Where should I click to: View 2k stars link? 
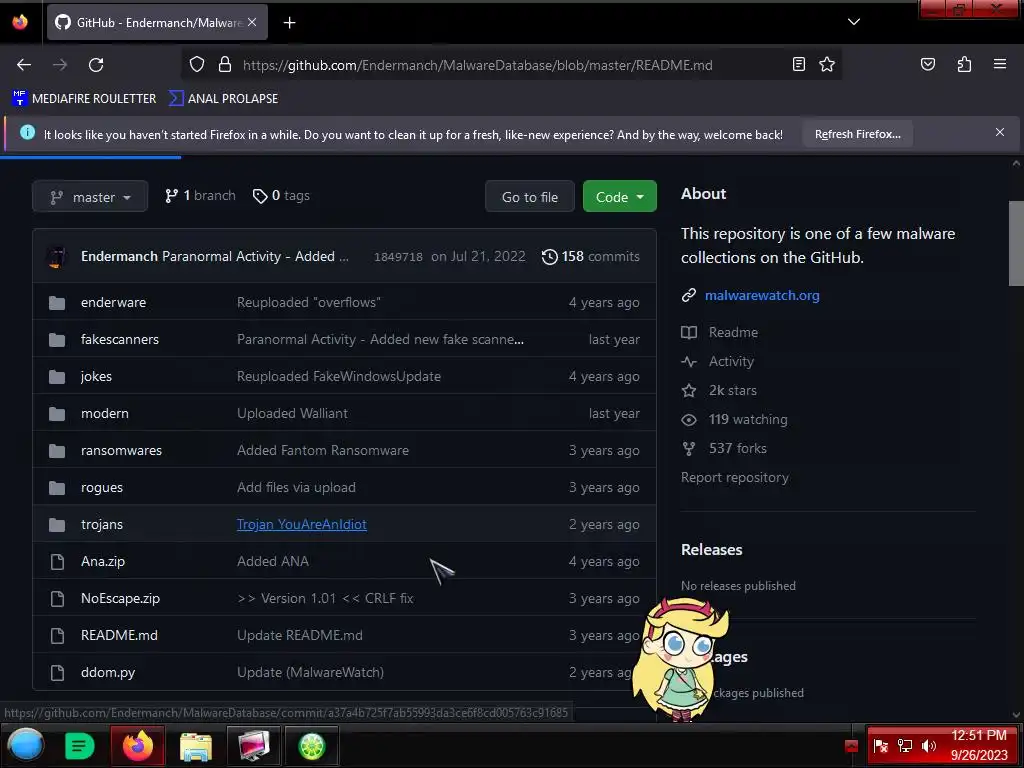[x=733, y=391]
